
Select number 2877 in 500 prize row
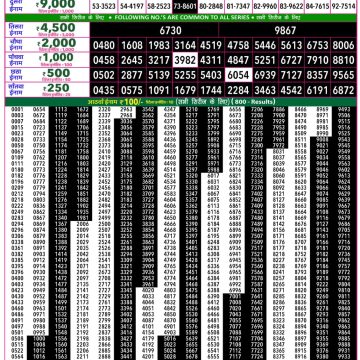pos(132,75)
